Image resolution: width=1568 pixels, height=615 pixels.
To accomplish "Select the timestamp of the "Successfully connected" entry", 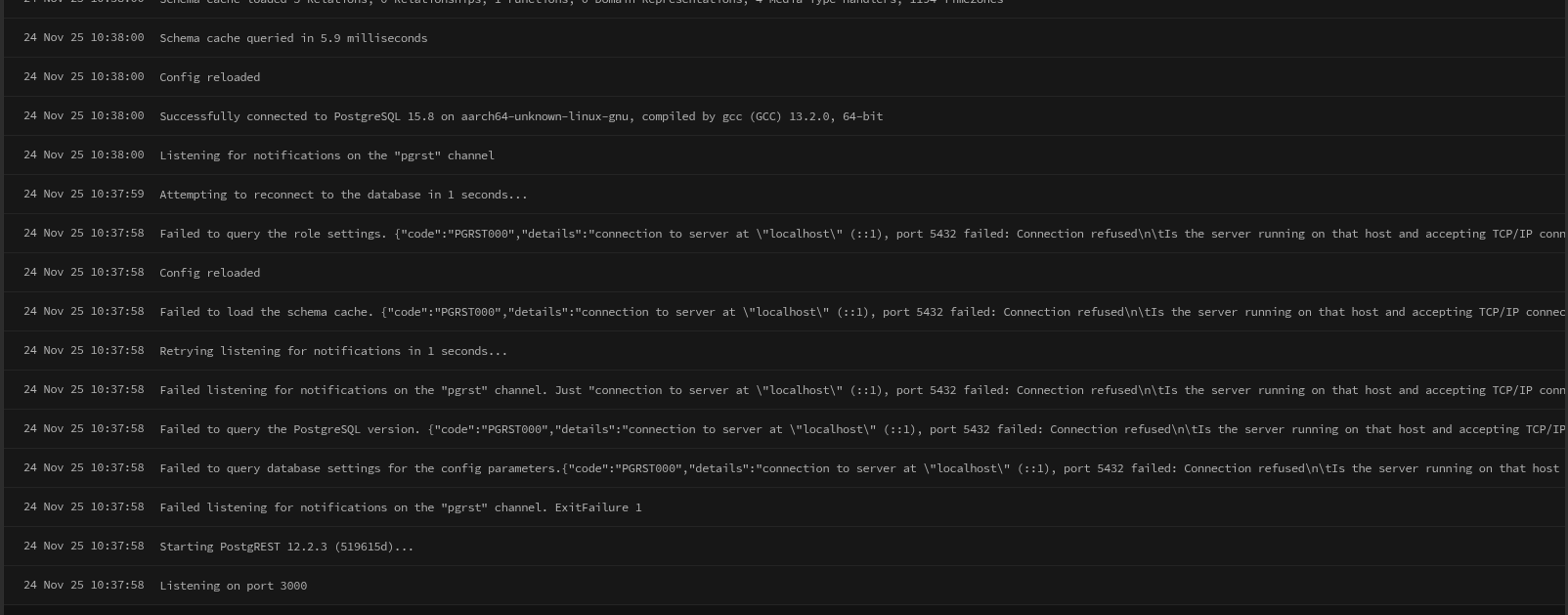I will click(83, 116).
